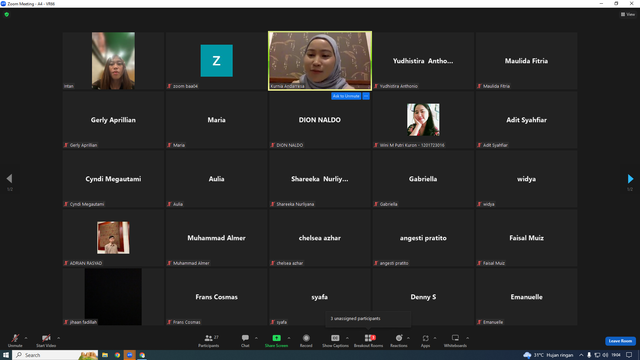
Task: Click the green encryption shield icon
Action: 7,14
